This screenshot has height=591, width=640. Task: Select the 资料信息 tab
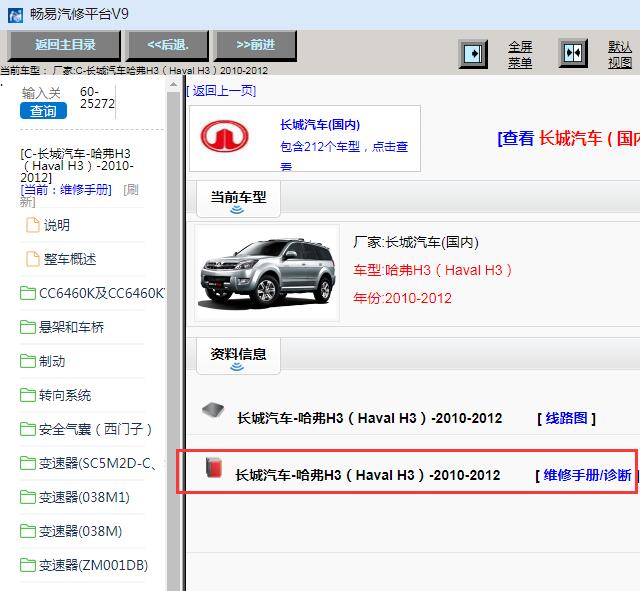[238, 356]
